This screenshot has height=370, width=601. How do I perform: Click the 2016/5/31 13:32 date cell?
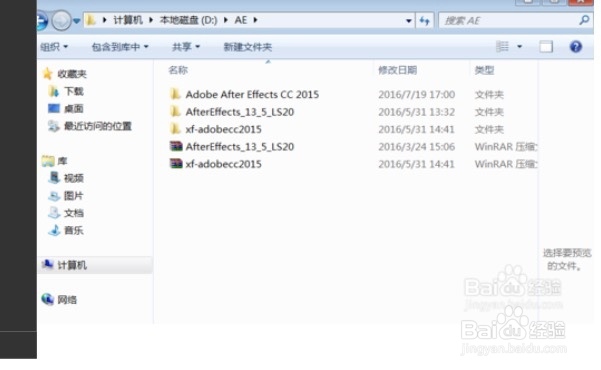(x=417, y=112)
